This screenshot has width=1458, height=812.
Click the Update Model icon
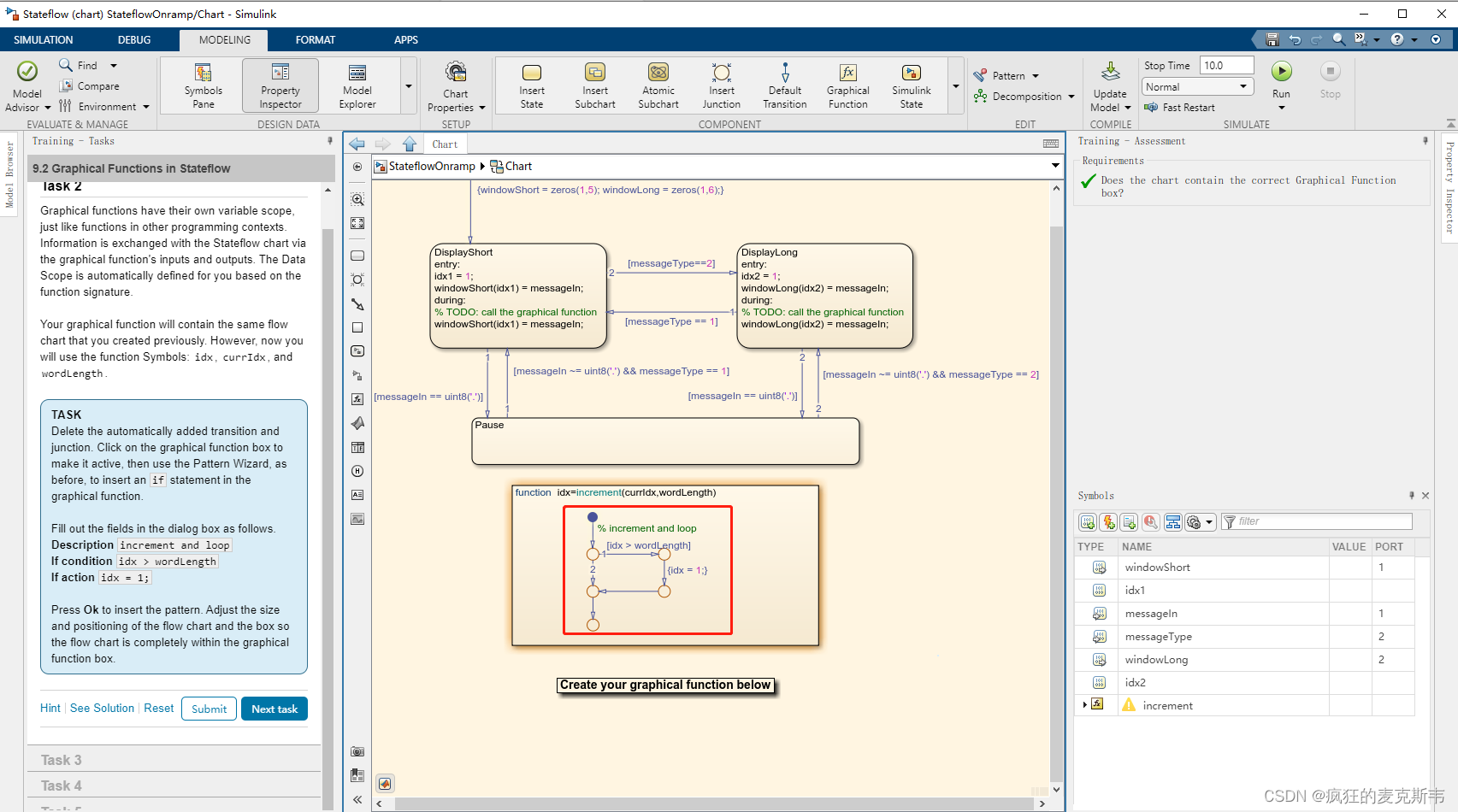(x=1109, y=83)
